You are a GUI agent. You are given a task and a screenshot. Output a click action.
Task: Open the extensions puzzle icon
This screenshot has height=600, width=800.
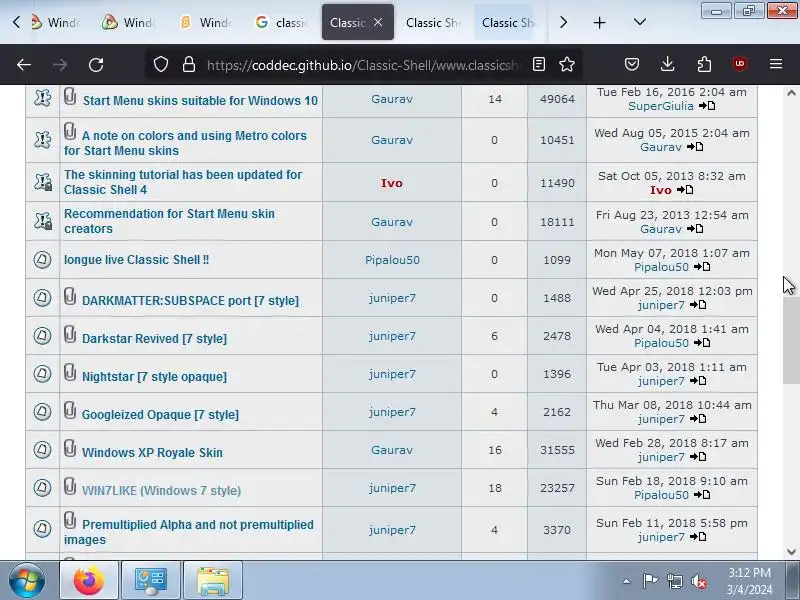(x=704, y=64)
